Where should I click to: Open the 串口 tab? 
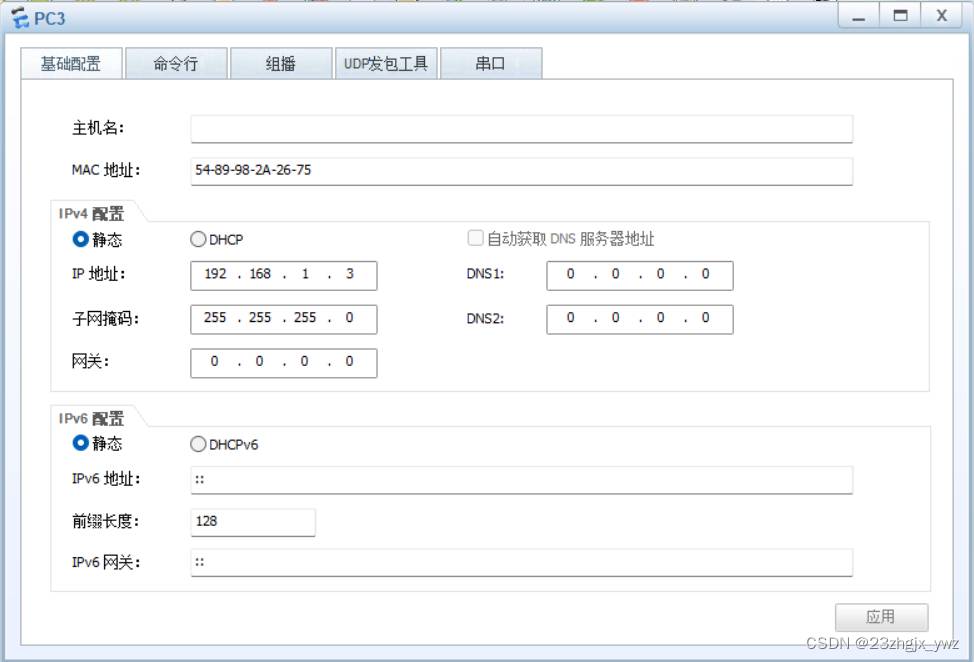[491, 63]
